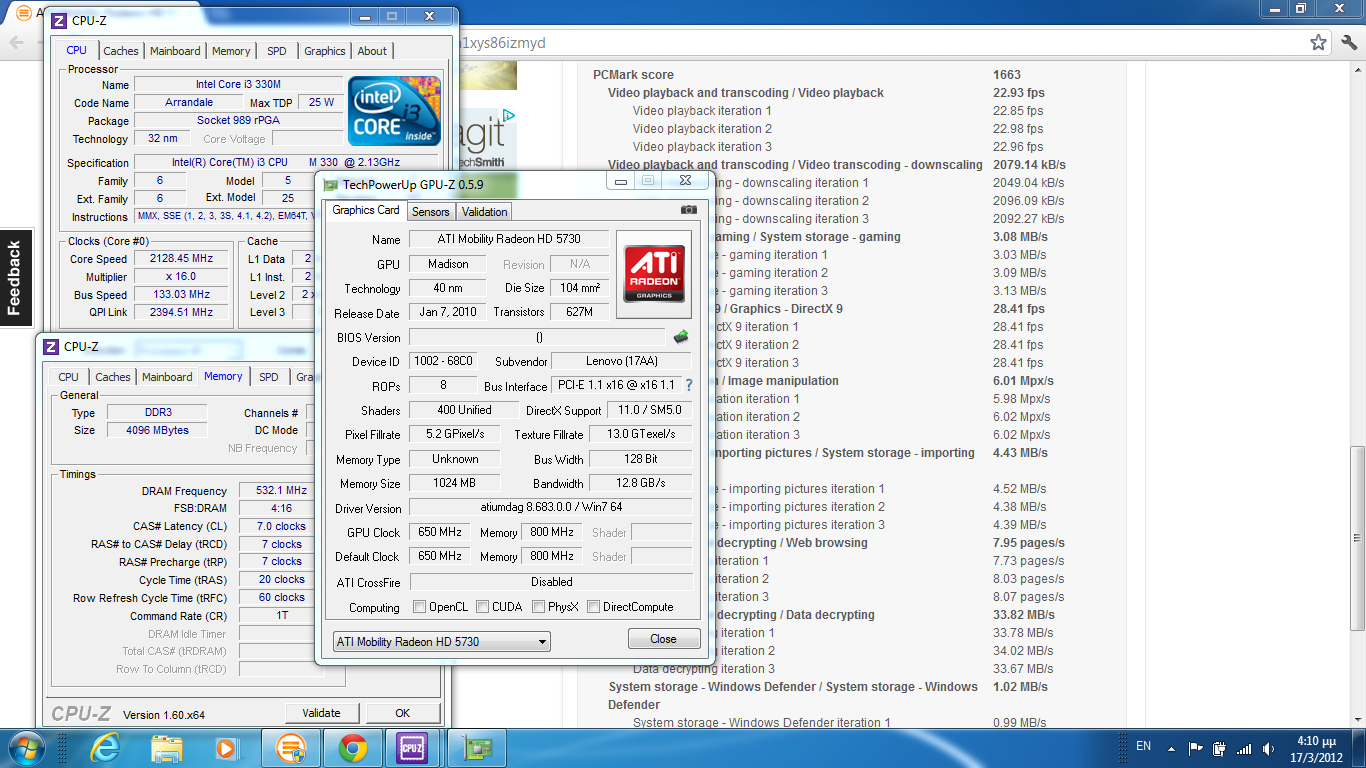
Task: Open About tab in top CPU-Z window
Action: (x=372, y=51)
